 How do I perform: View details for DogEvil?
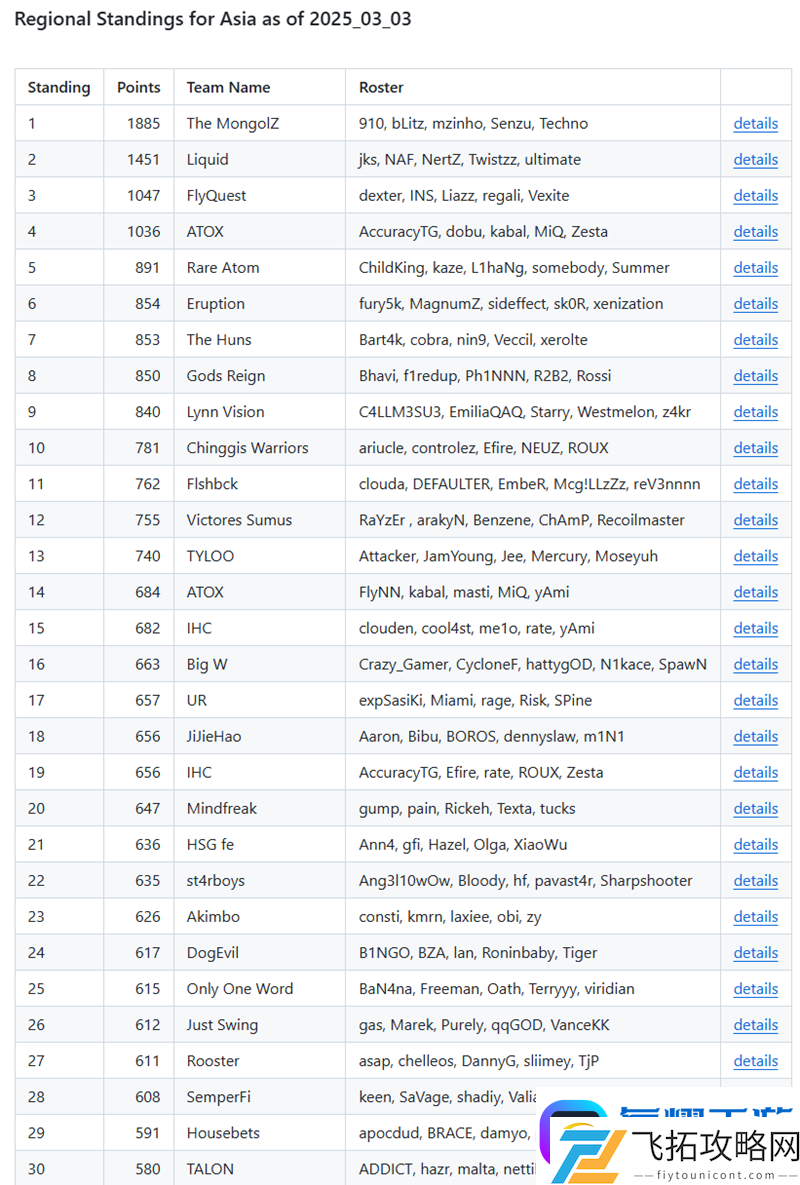755,953
